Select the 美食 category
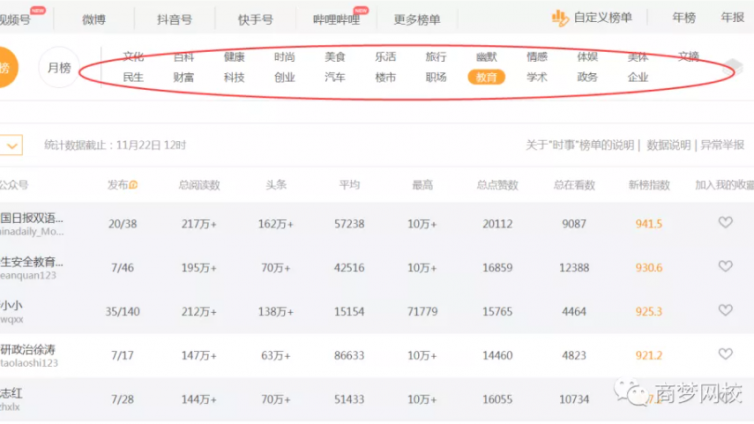This screenshot has height=424, width=754. point(335,57)
